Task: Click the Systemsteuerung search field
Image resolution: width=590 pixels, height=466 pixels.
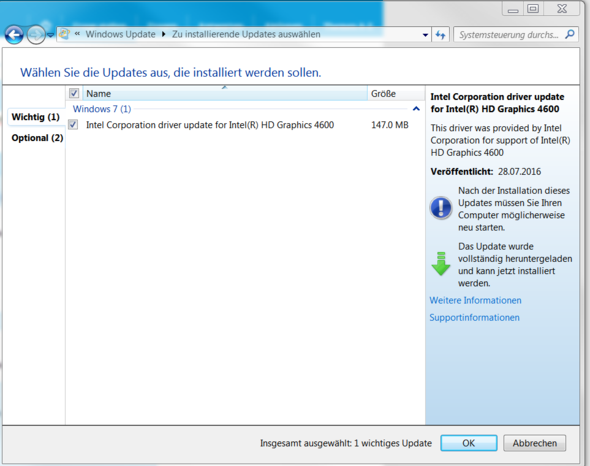Action: click(508, 35)
